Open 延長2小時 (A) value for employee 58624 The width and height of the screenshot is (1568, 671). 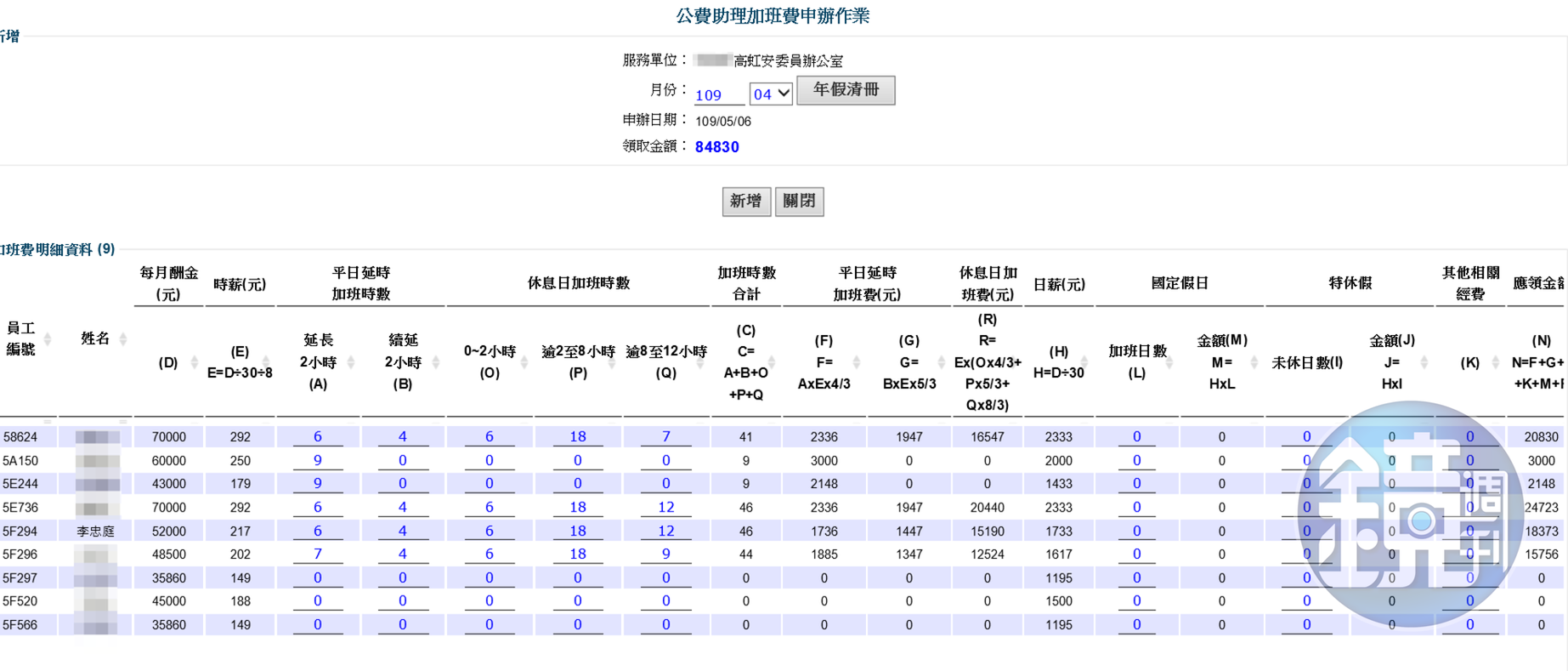click(318, 436)
